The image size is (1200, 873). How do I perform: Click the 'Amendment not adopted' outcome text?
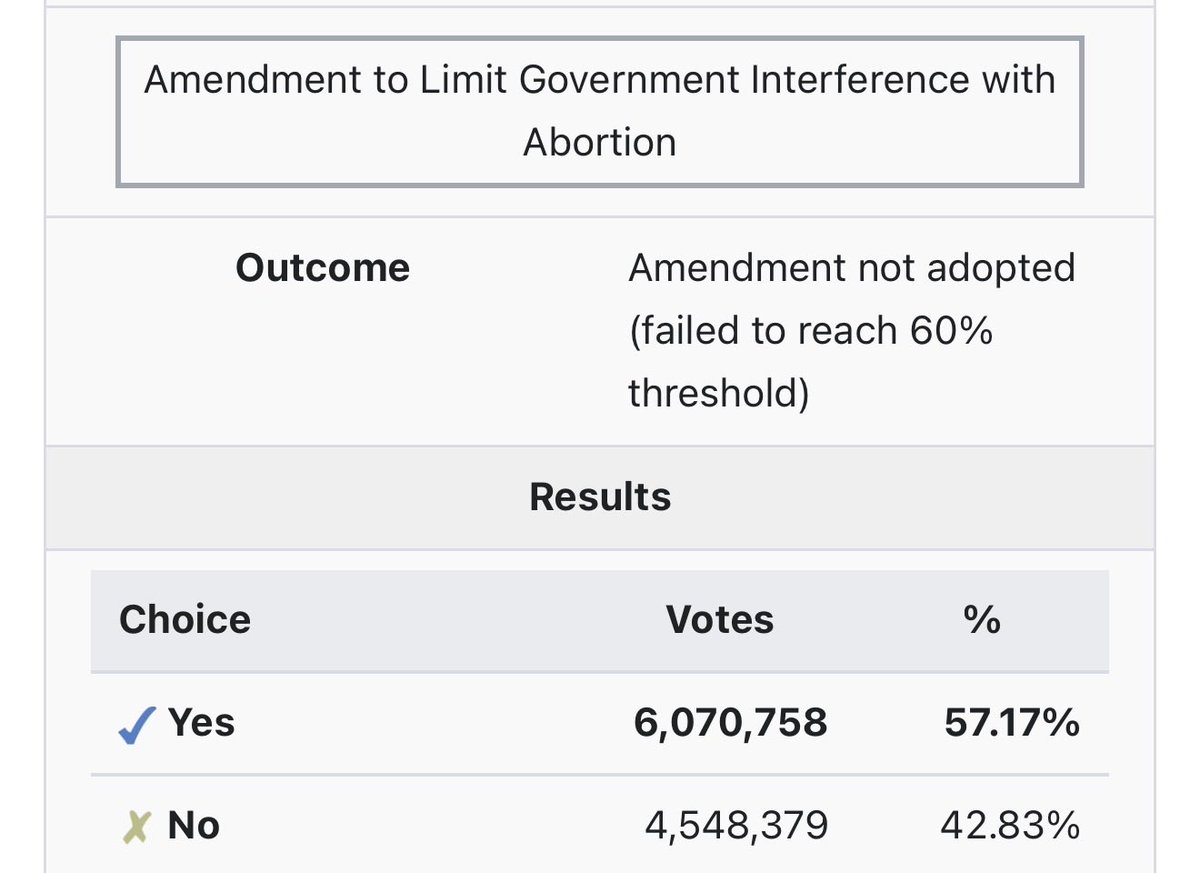(x=851, y=268)
